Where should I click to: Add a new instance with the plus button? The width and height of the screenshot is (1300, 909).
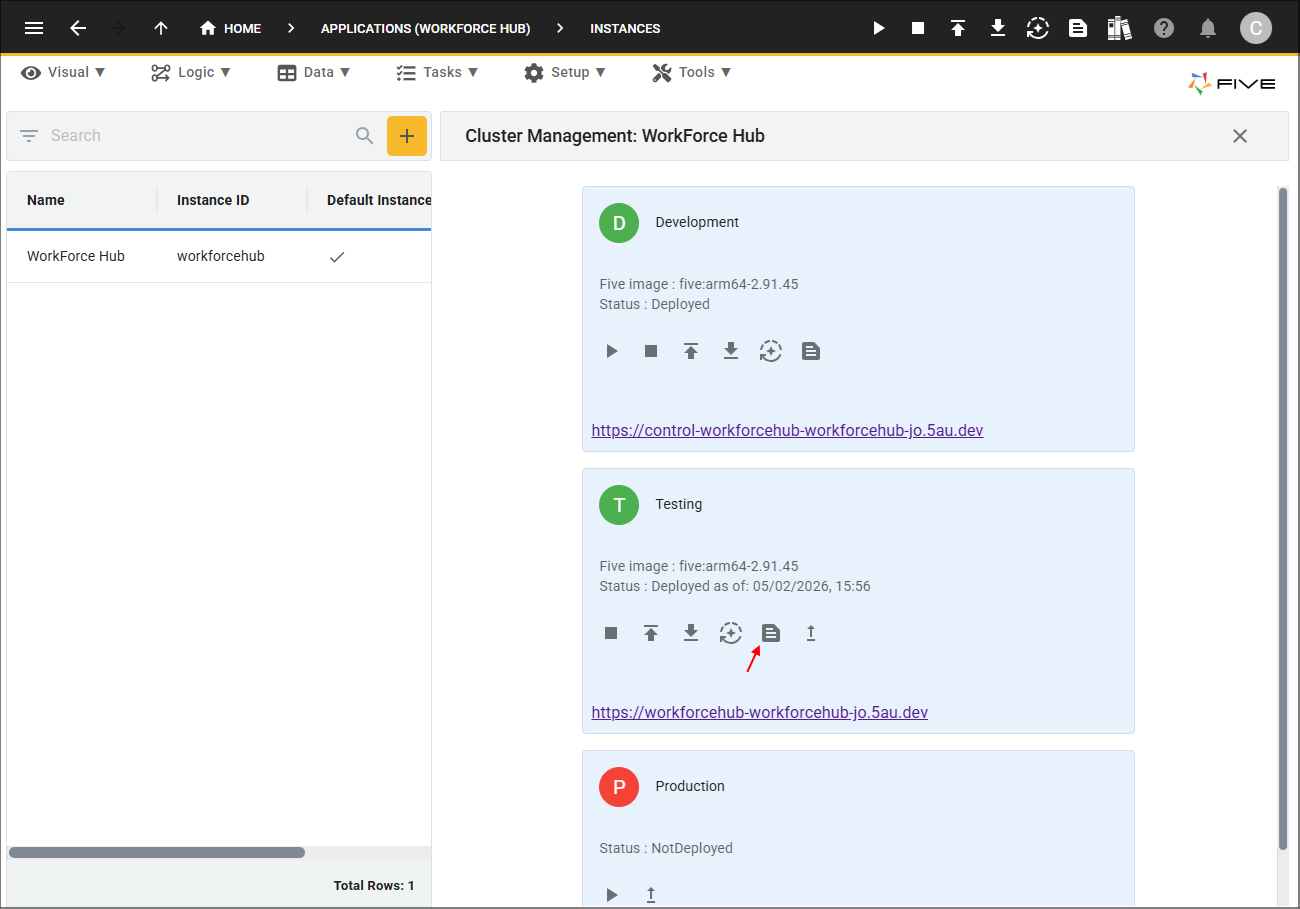tap(407, 136)
